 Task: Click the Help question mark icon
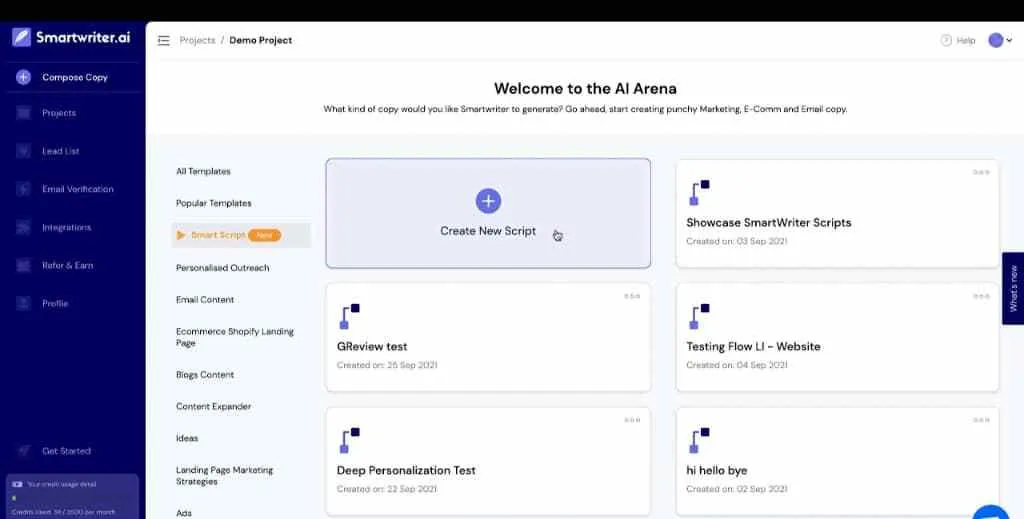pyautogui.click(x=946, y=40)
